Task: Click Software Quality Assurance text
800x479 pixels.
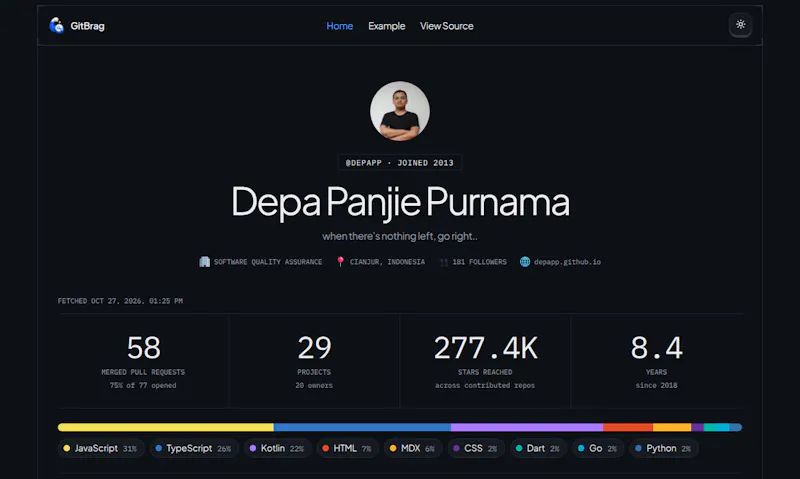Action: [268, 262]
